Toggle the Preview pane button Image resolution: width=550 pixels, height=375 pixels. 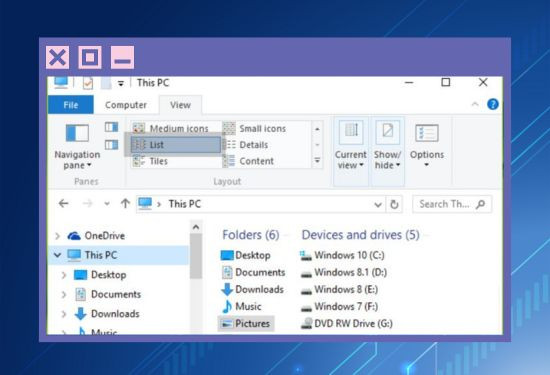click(x=112, y=127)
